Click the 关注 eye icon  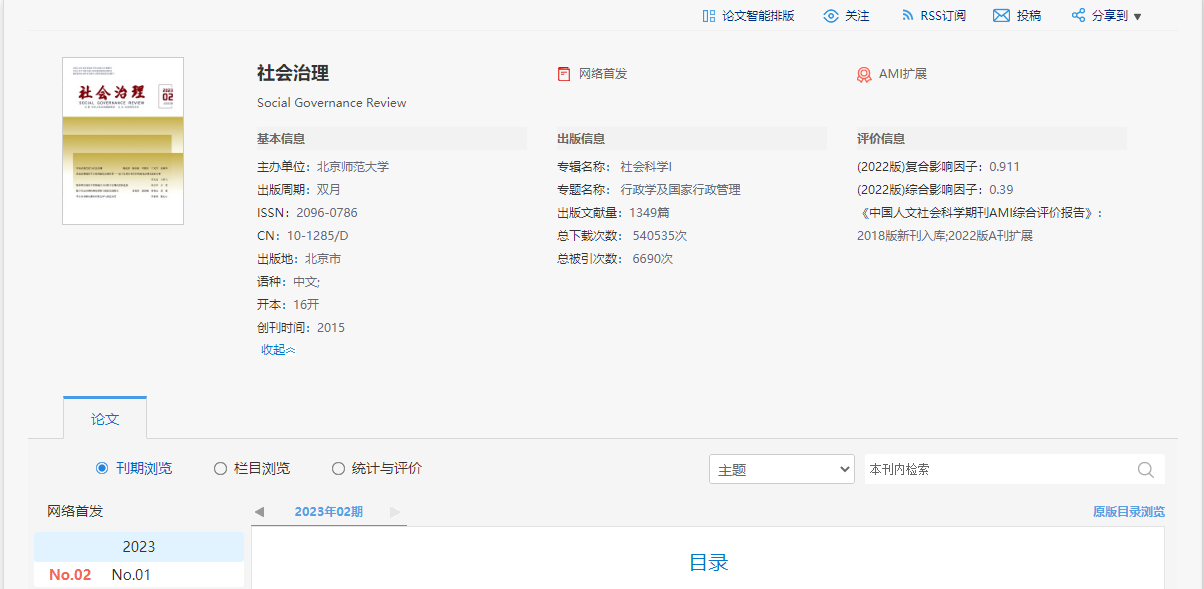point(830,16)
